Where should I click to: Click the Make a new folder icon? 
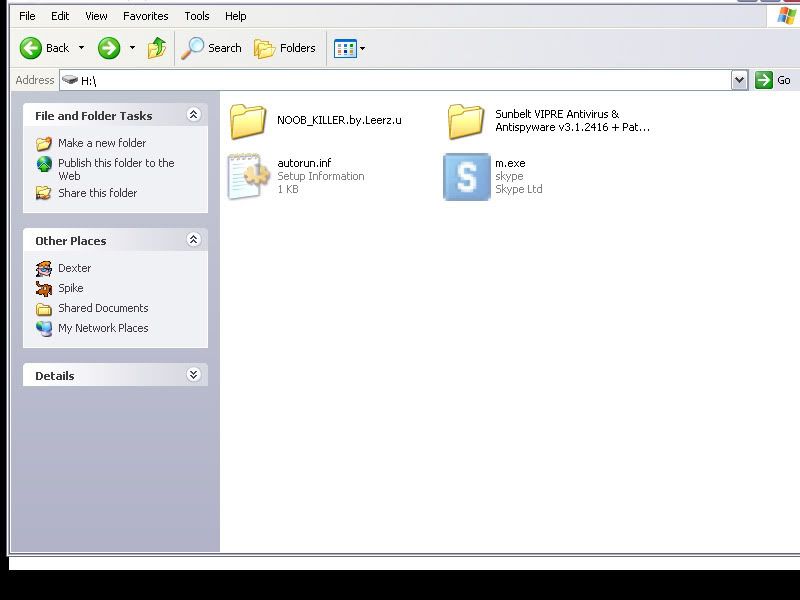tap(44, 143)
